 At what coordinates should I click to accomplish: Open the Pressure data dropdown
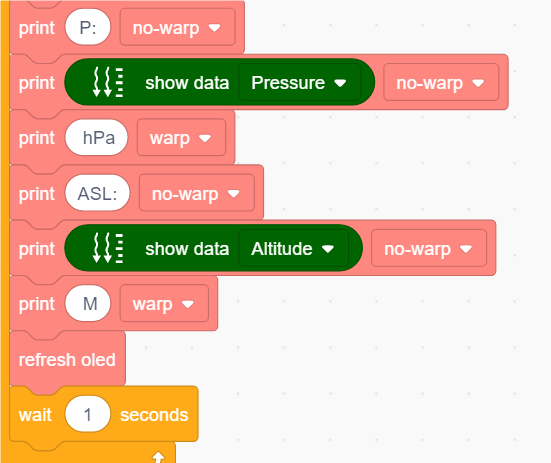click(x=300, y=83)
